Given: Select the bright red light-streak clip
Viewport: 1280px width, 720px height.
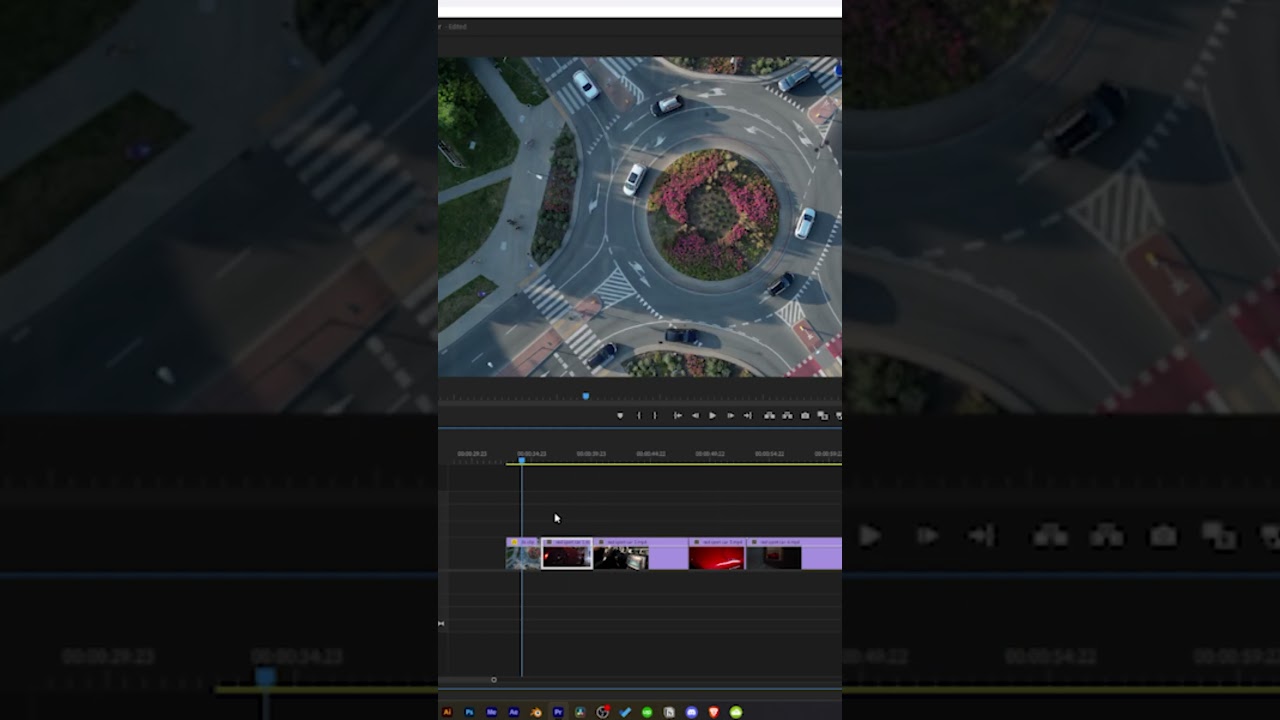Looking at the screenshot, I should (716, 554).
